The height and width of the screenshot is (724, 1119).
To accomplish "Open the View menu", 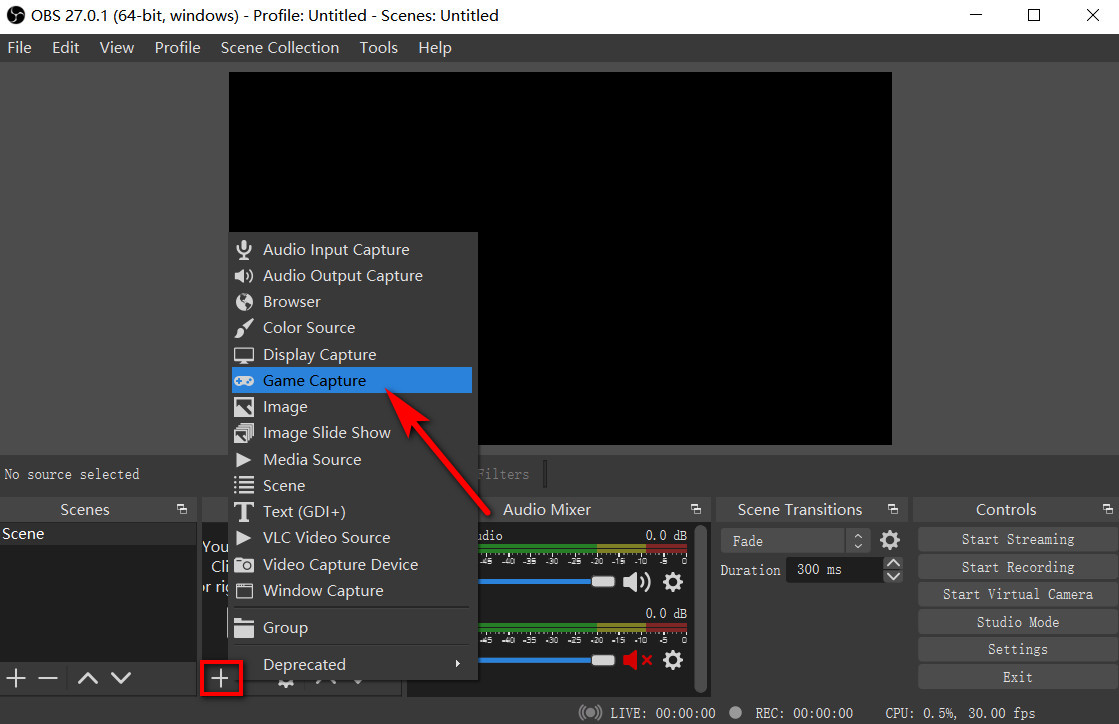I will pyautogui.click(x=117, y=48).
